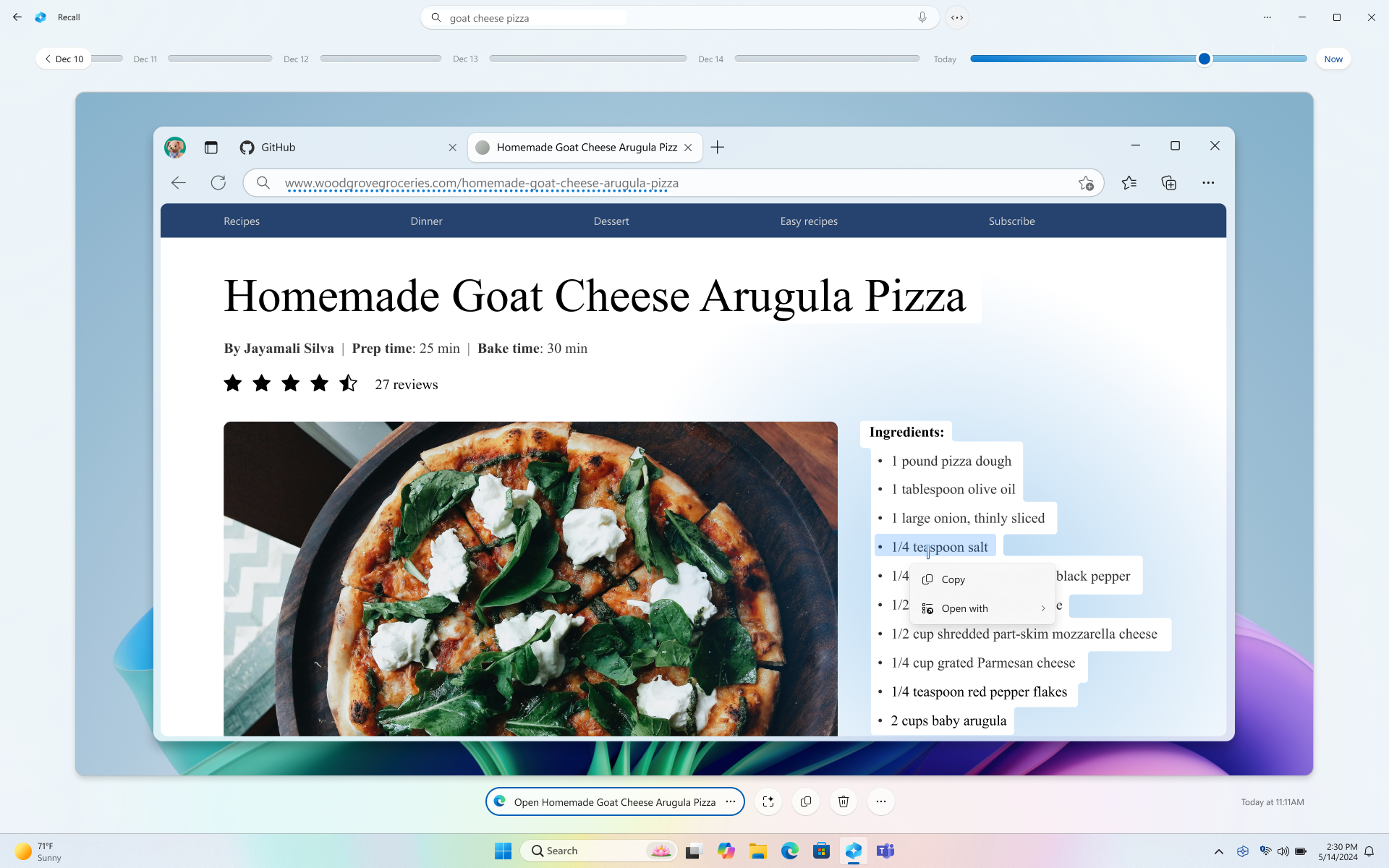Open the developer tools icon
The width and height of the screenshot is (1389, 868).
pyautogui.click(x=958, y=17)
